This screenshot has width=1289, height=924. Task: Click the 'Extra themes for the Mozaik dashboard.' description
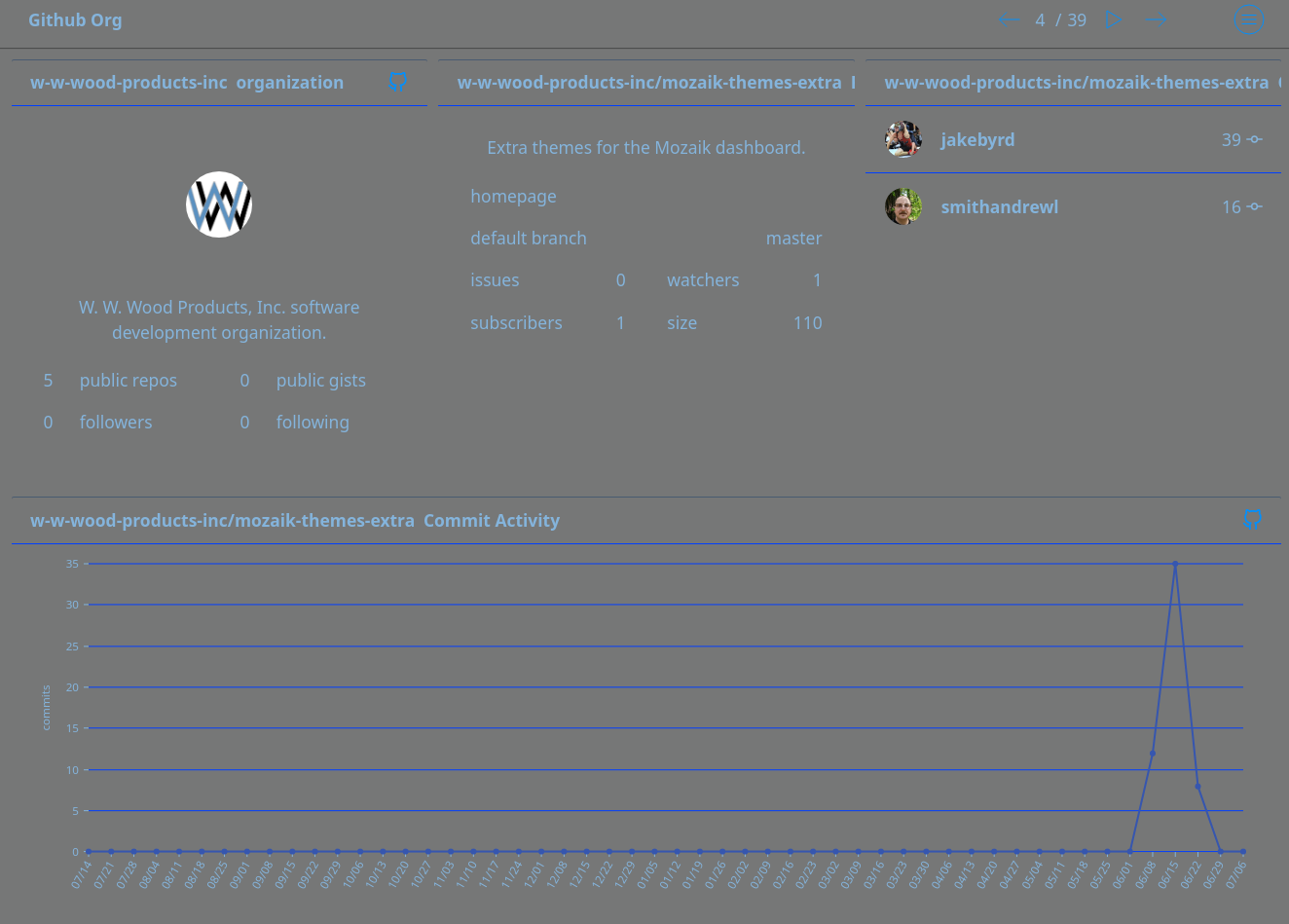pyautogui.click(x=646, y=148)
